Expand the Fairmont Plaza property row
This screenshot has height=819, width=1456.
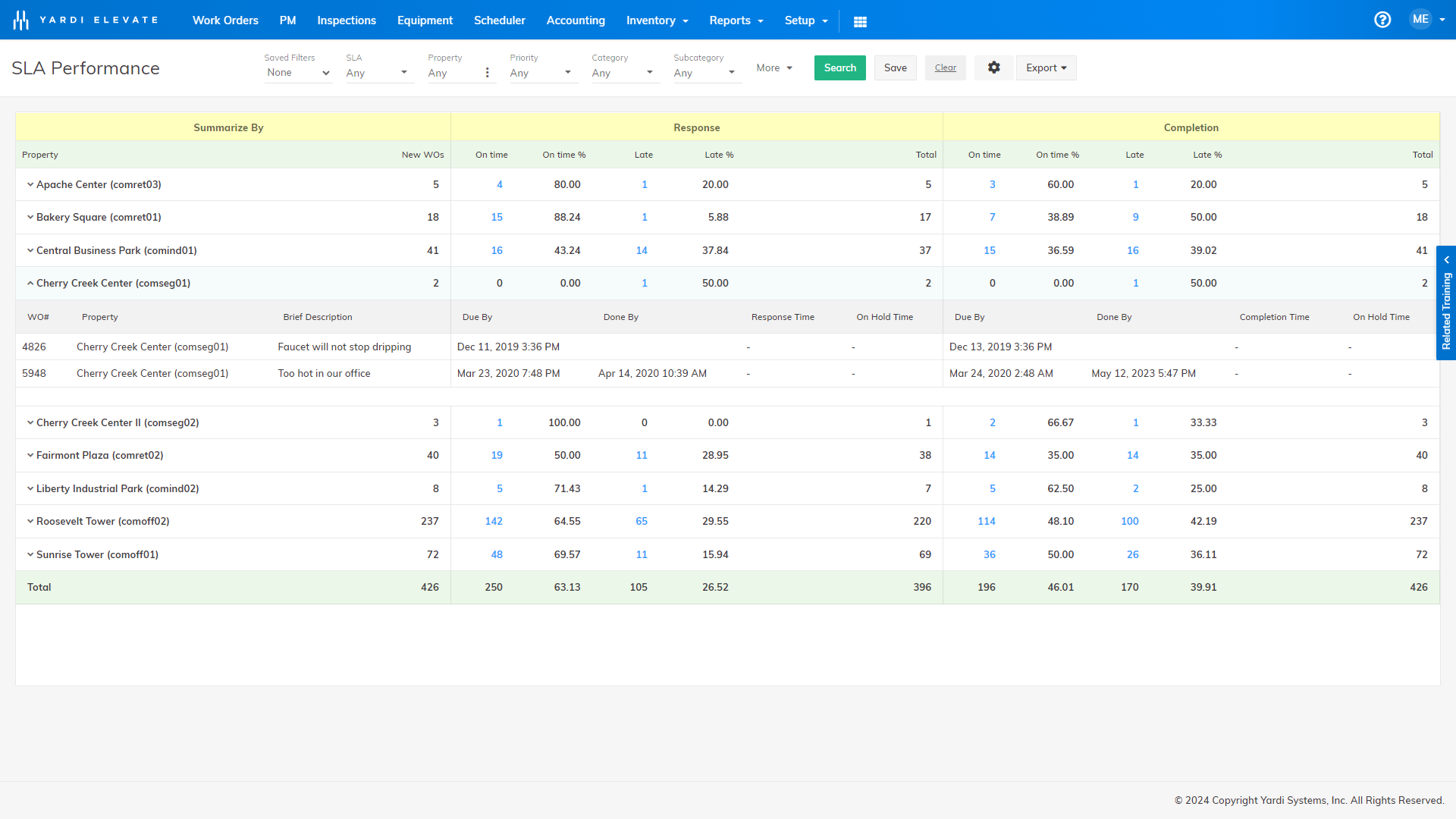point(30,455)
